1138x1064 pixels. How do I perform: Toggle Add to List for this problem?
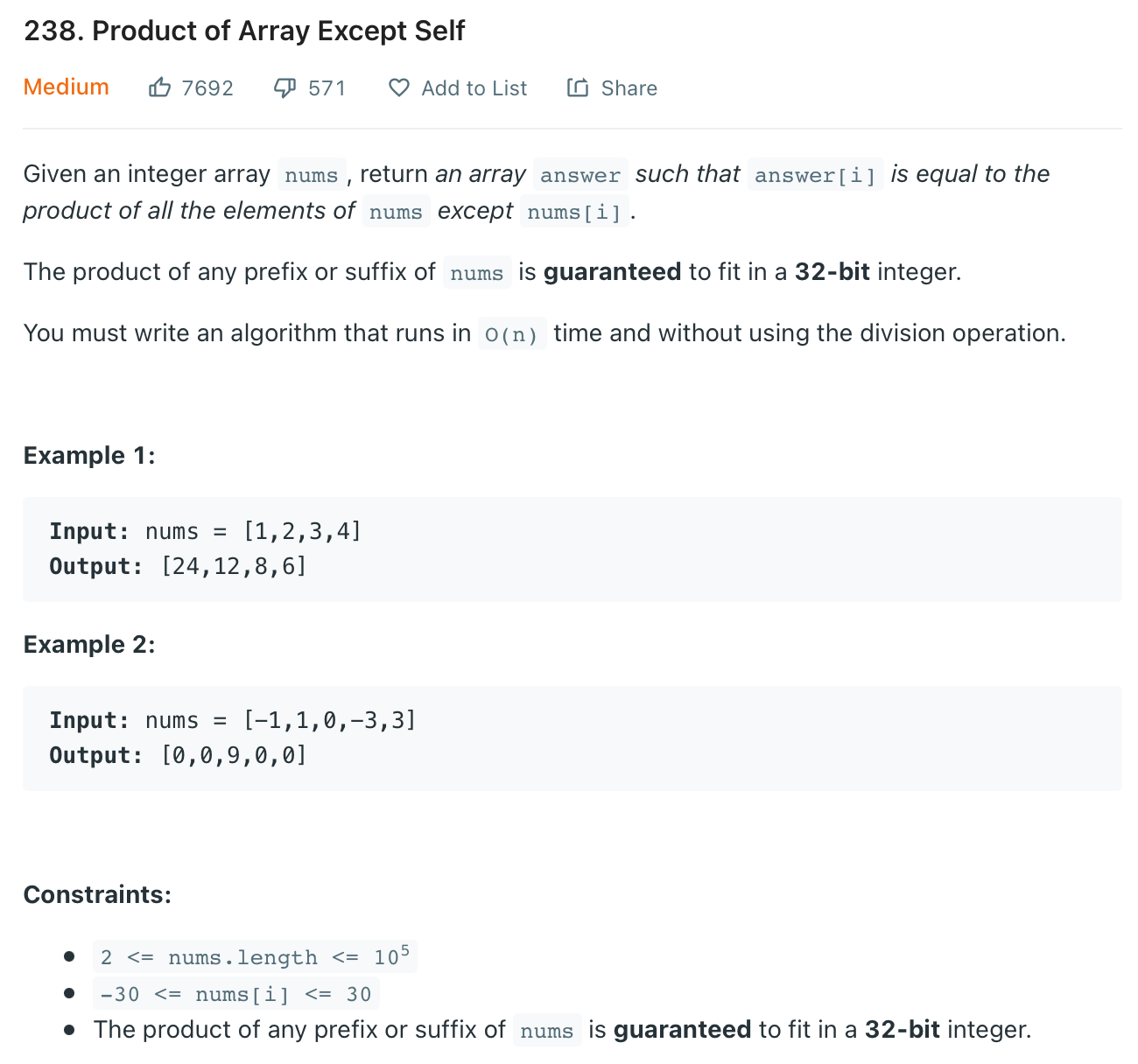(x=457, y=87)
